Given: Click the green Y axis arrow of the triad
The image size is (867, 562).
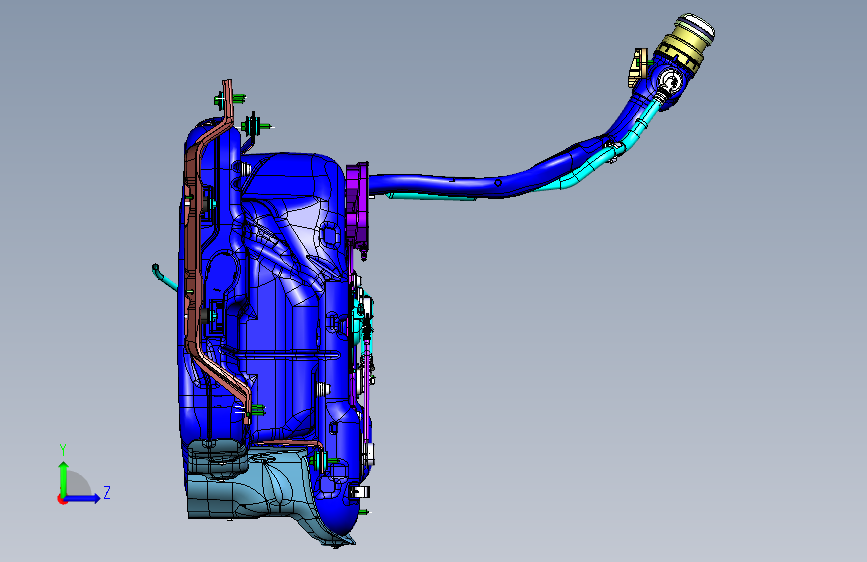Looking at the screenshot, I should tap(64, 477).
